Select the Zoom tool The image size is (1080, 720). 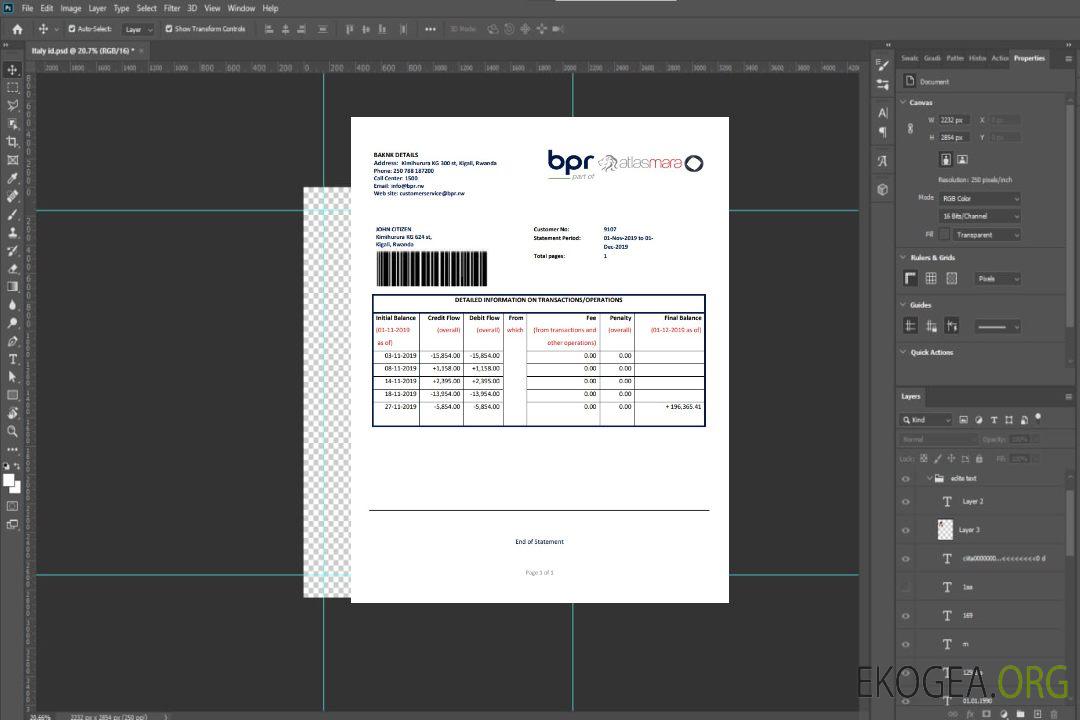tap(12, 431)
